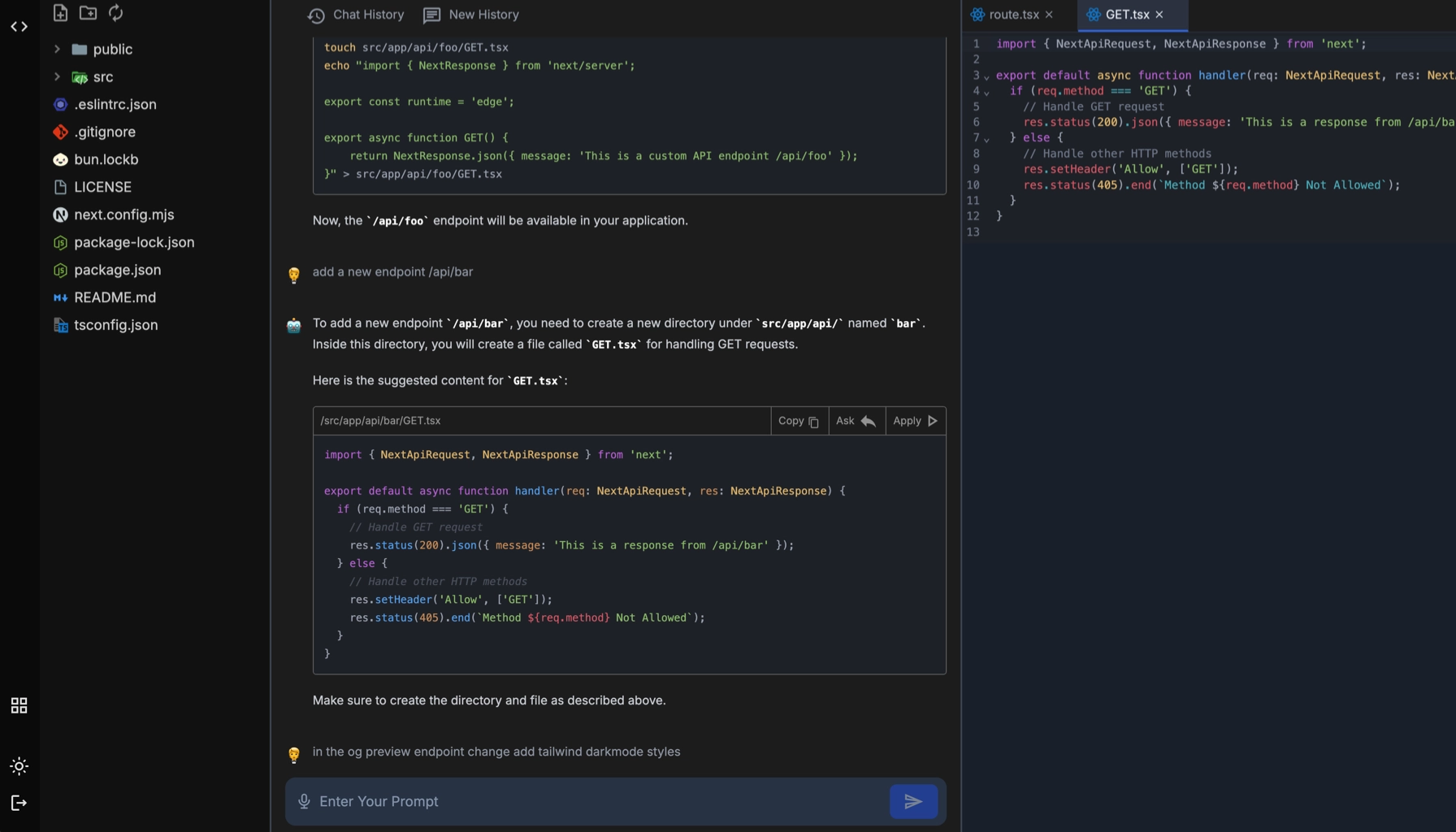
Task: Start a New History chat
Action: [x=471, y=15]
